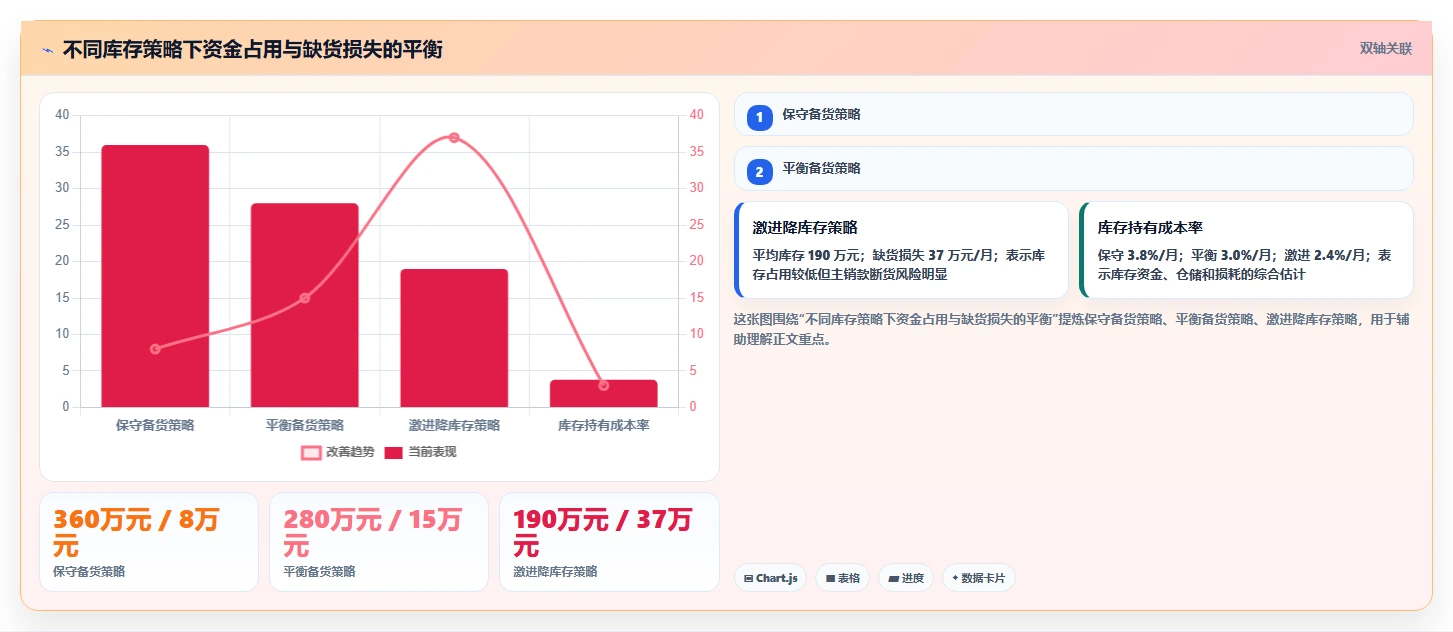Screen dimensions: 1453x632
Task: Click the blue number 2 badge
Action: (759, 172)
